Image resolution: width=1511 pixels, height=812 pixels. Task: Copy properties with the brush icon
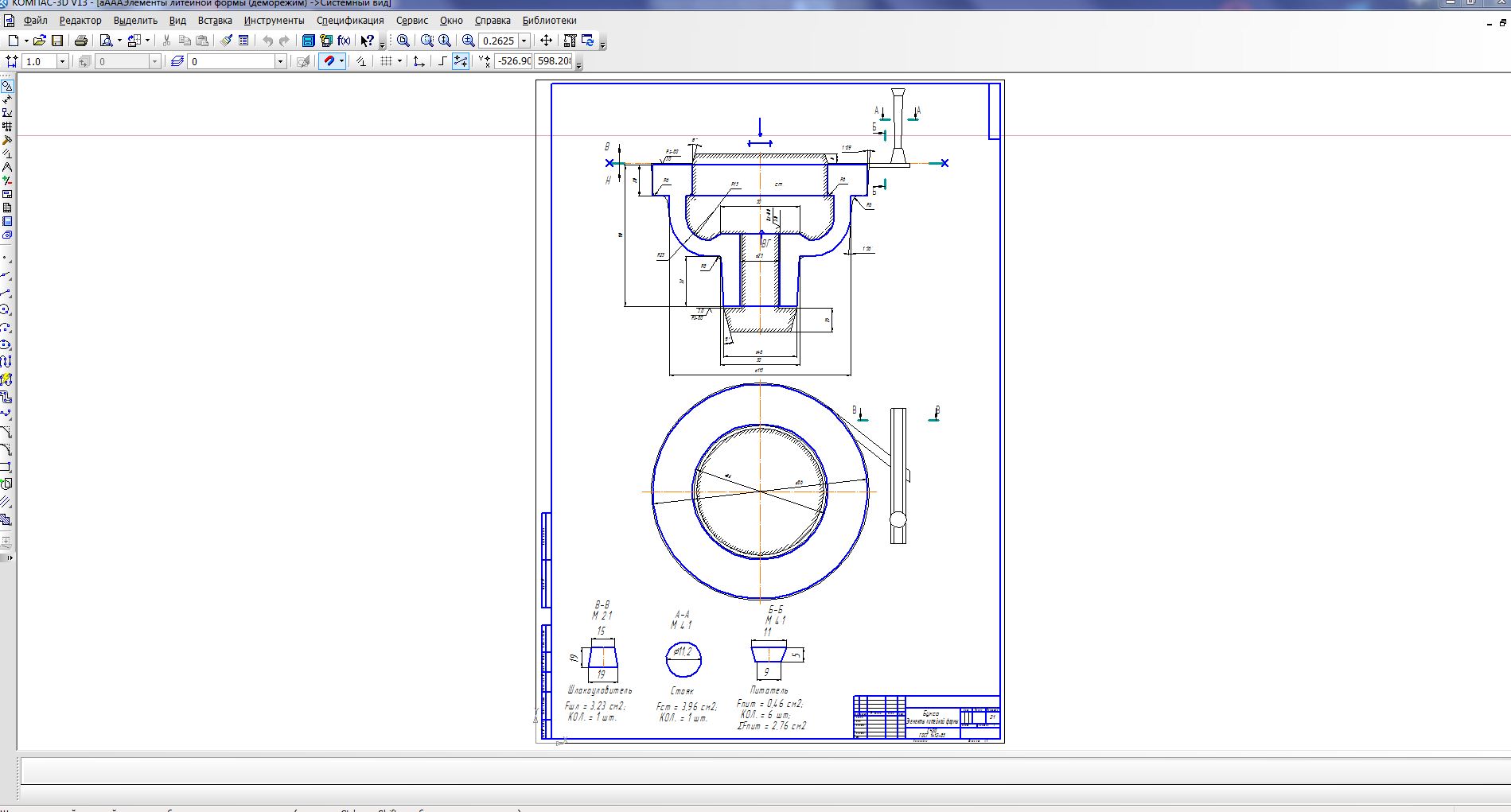pos(226,41)
